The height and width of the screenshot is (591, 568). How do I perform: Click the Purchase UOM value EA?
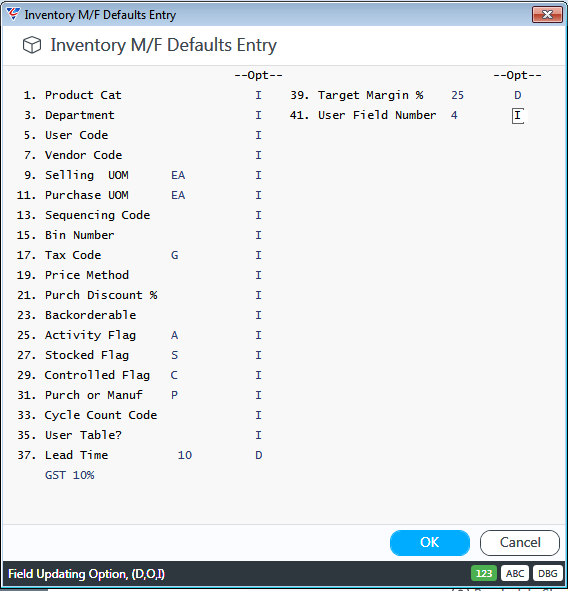(178, 195)
